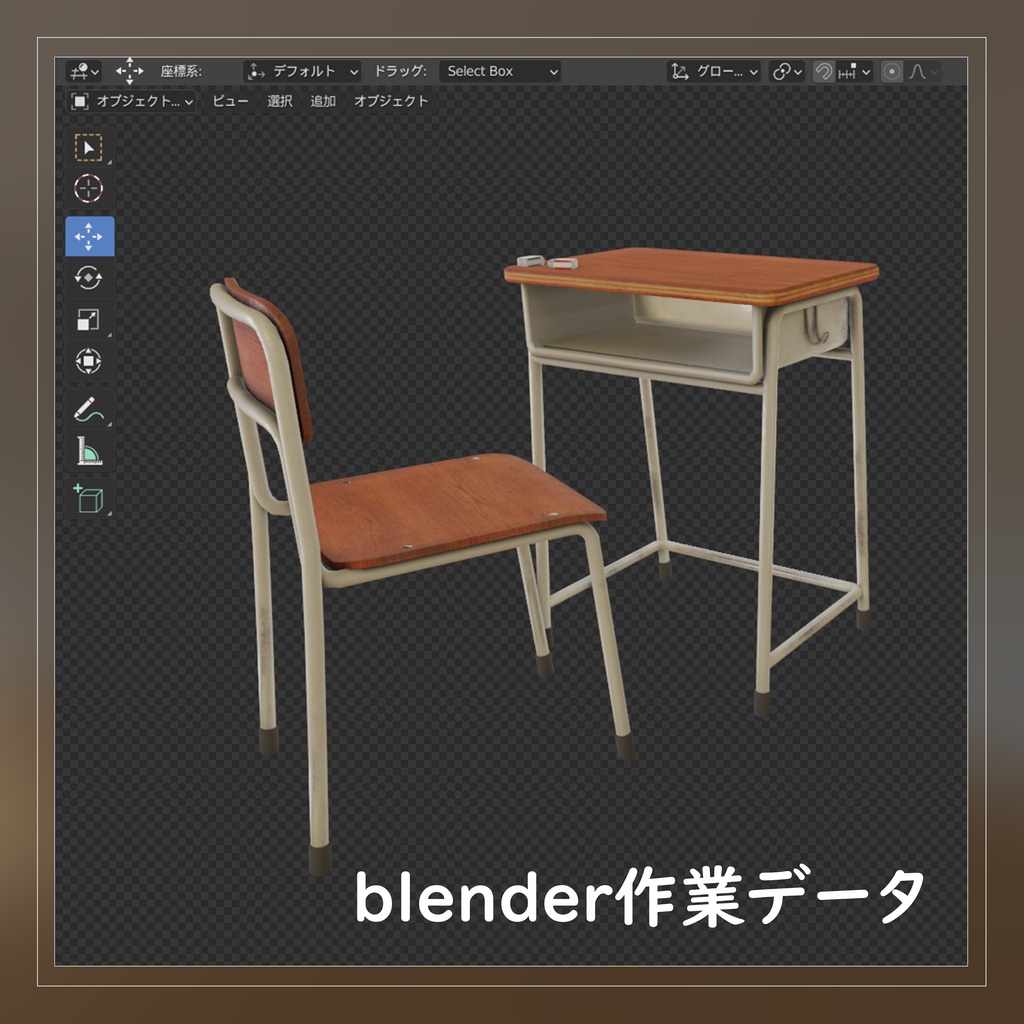This screenshot has height=1024, width=1024.
Task: Toggle the snapping magnet in the header
Action: (x=822, y=70)
